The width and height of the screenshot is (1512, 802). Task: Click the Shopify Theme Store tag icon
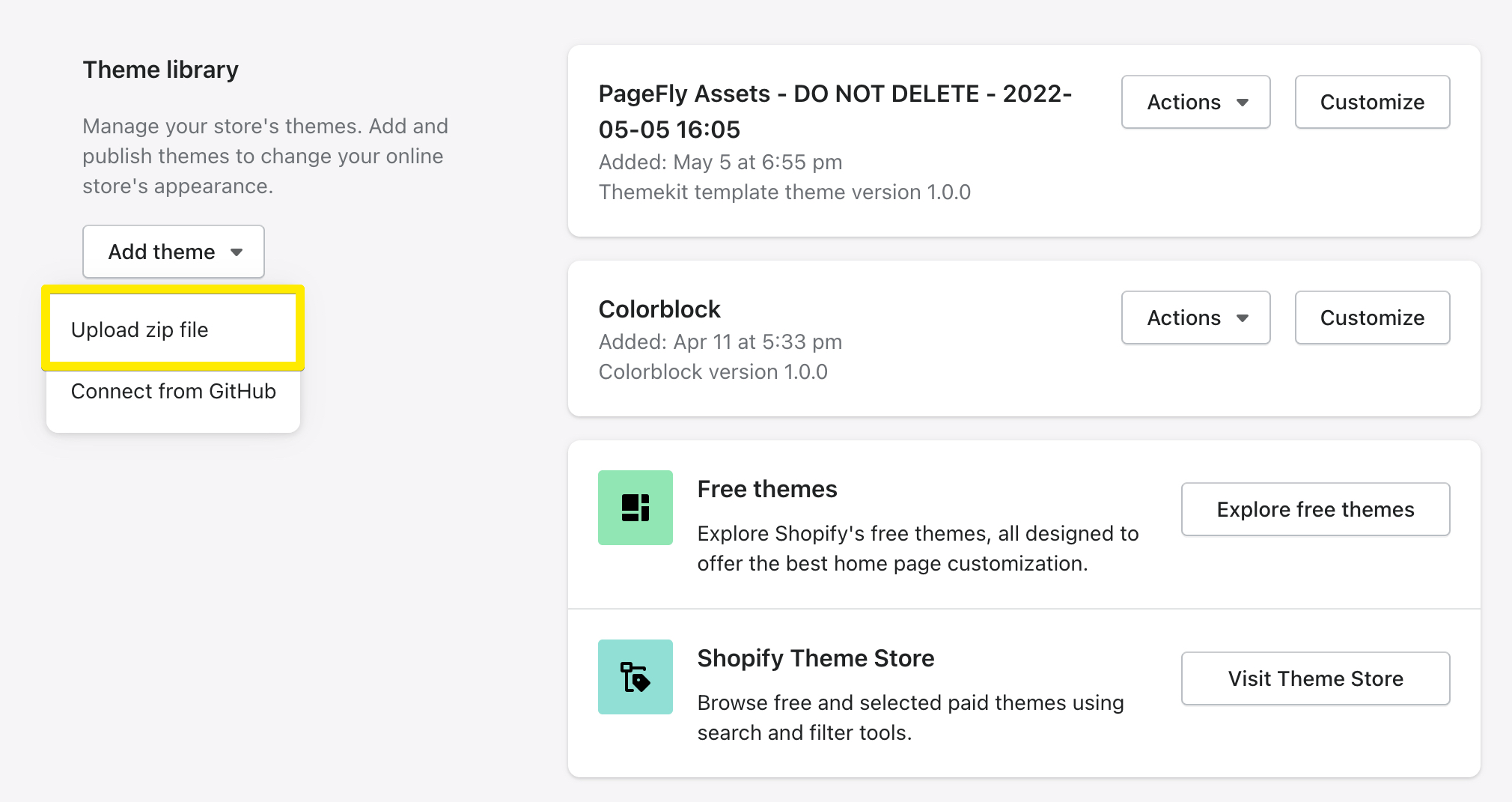click(635, 677)
